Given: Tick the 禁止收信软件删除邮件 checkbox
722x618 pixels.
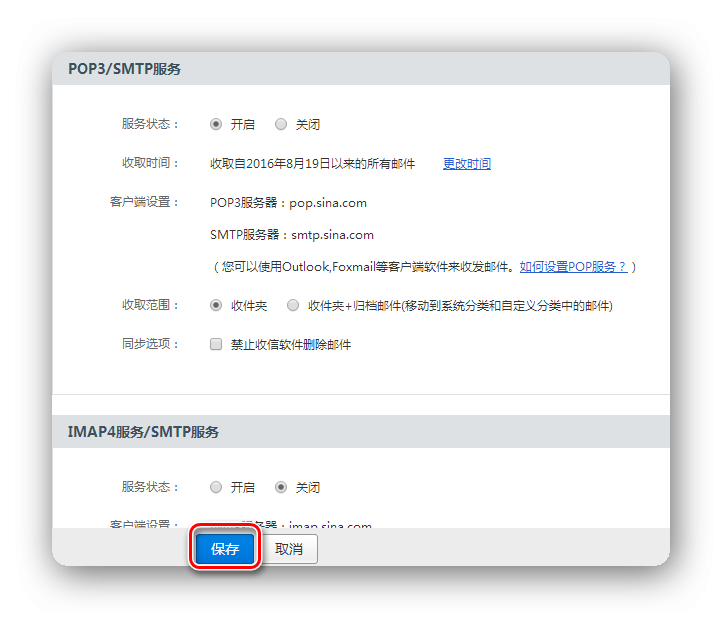Looking at the screenshot, I should point(216,344).
